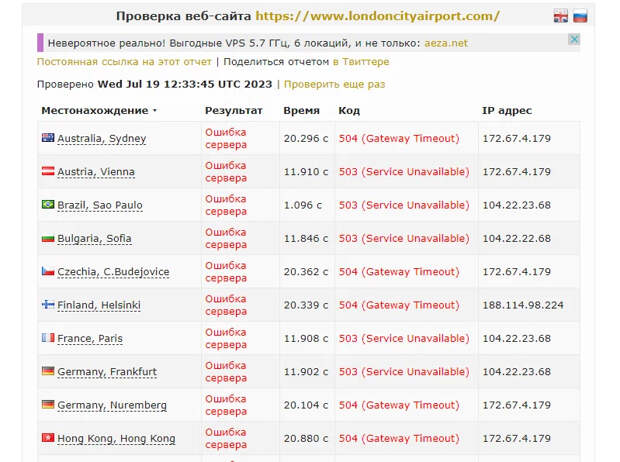Sort table by Местонахождение column arrow

(155, 110)
